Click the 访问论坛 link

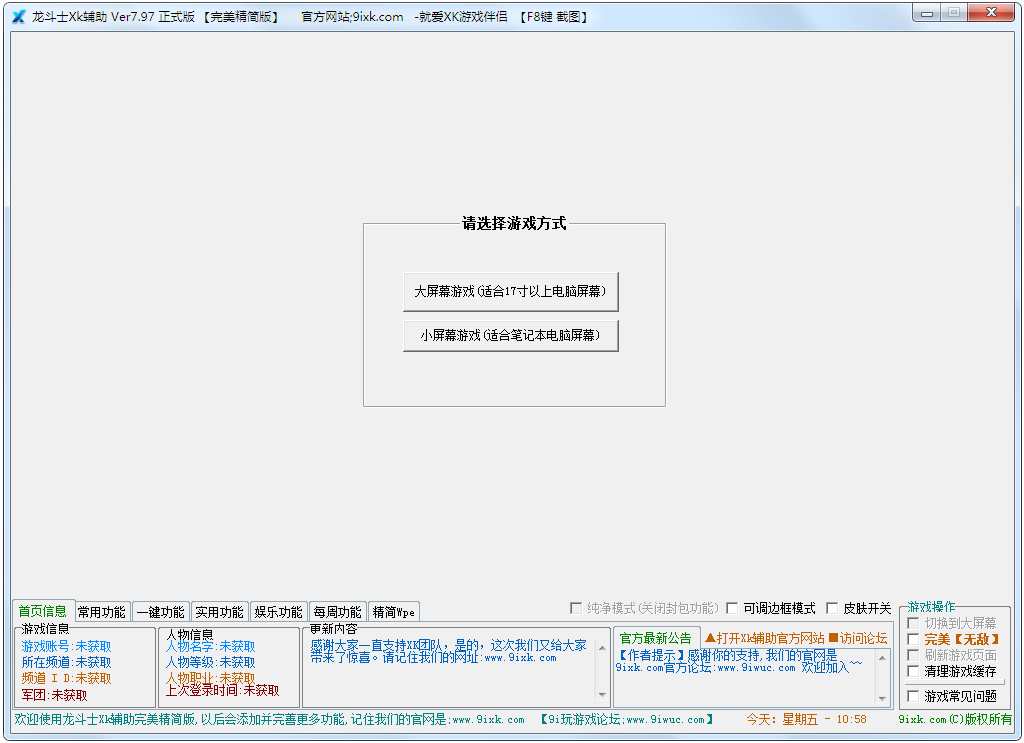tap(862, 638)
